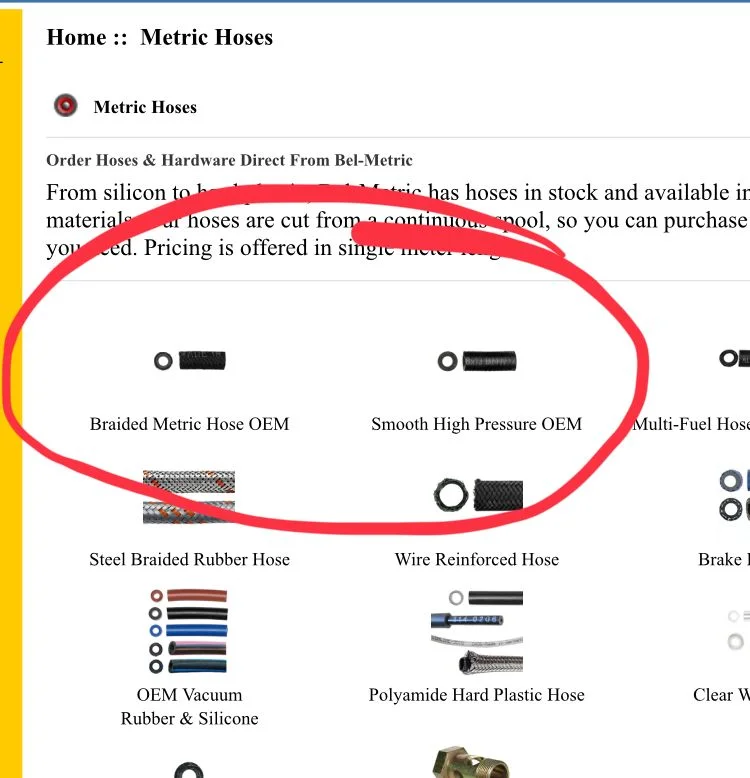750x778 pixels.
Task: Select the Steel Braided Rubber Hose link
Action: [189, 560]
